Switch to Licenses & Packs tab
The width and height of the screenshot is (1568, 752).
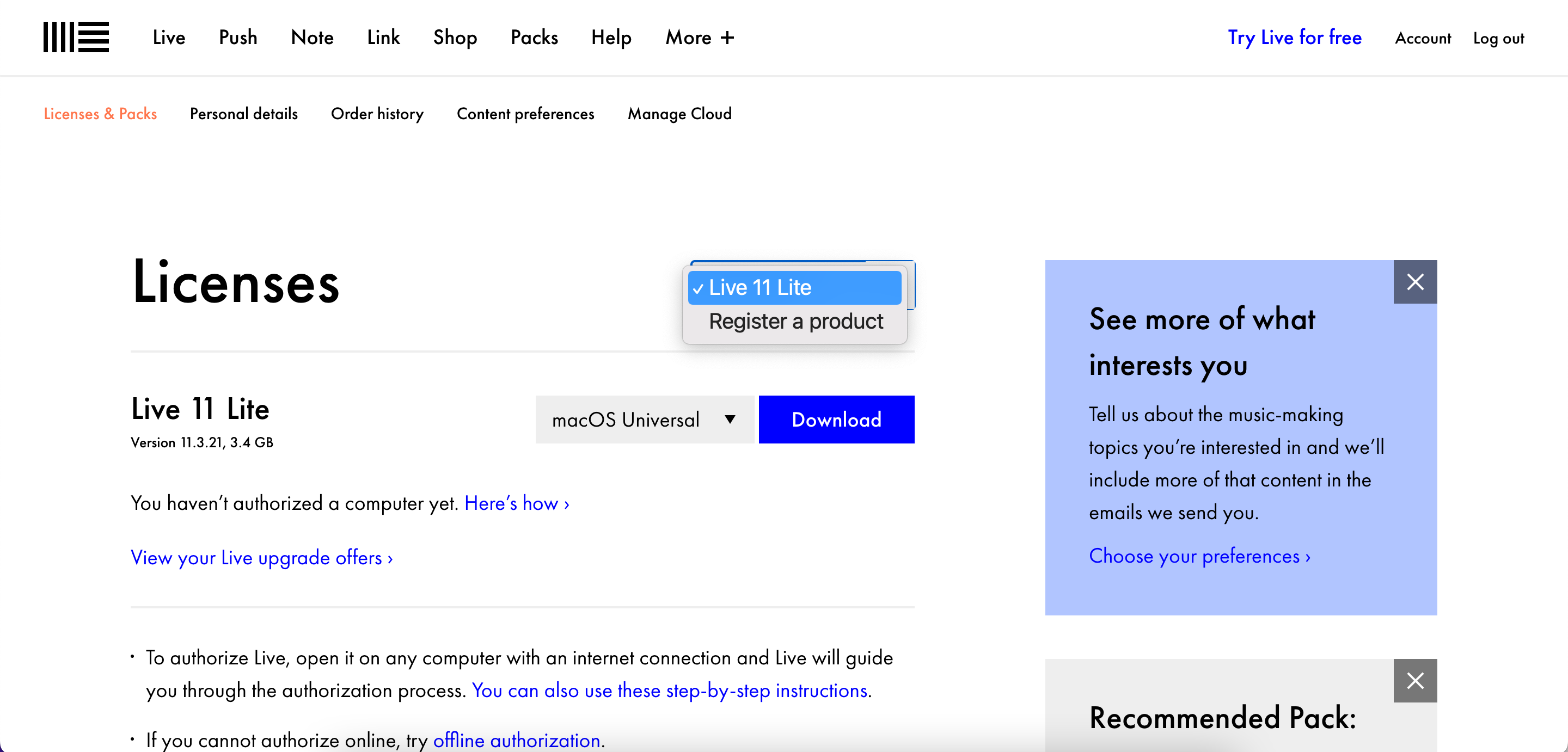pos(100,114)
